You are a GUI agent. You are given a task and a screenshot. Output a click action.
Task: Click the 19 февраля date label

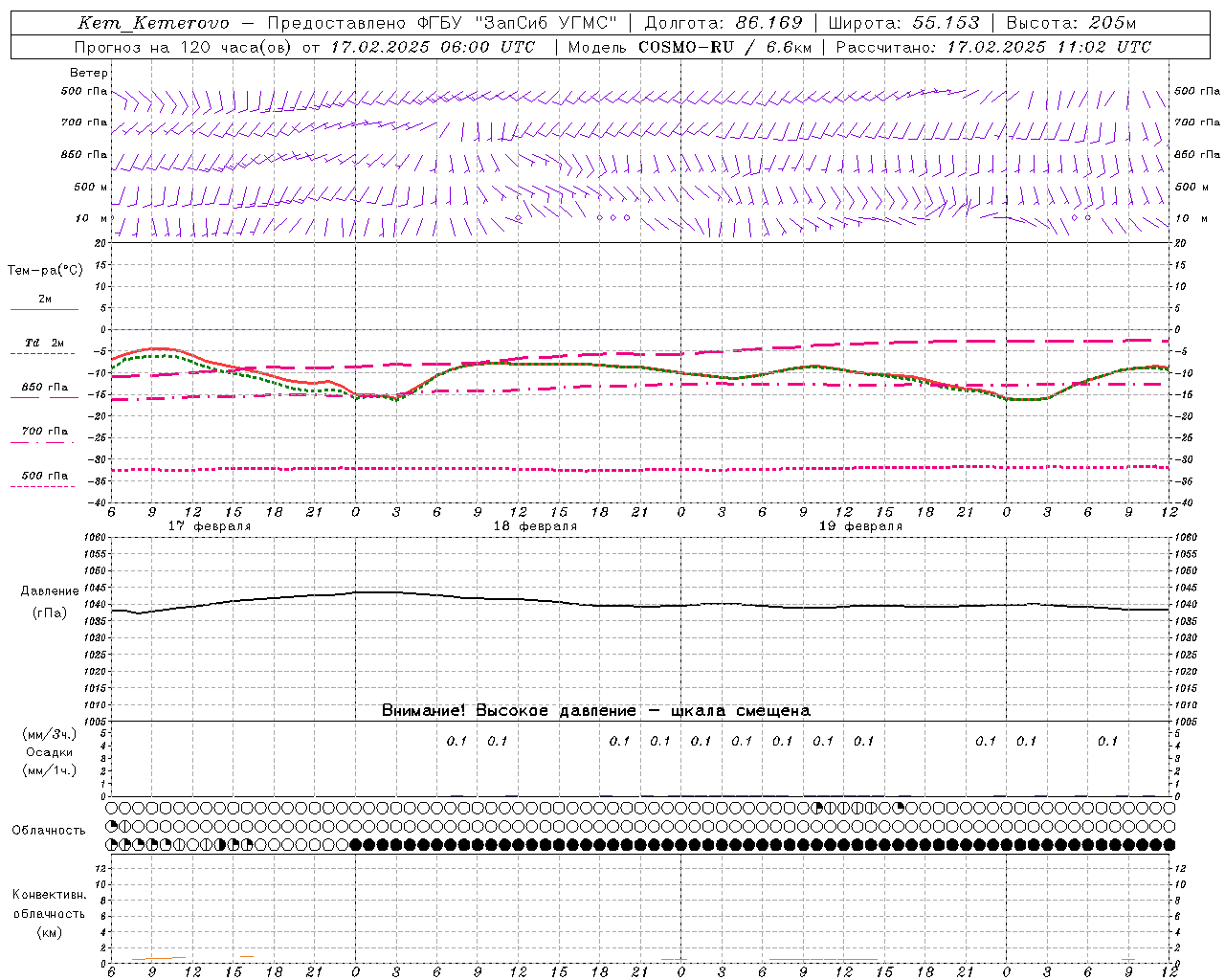pos(860,526)
